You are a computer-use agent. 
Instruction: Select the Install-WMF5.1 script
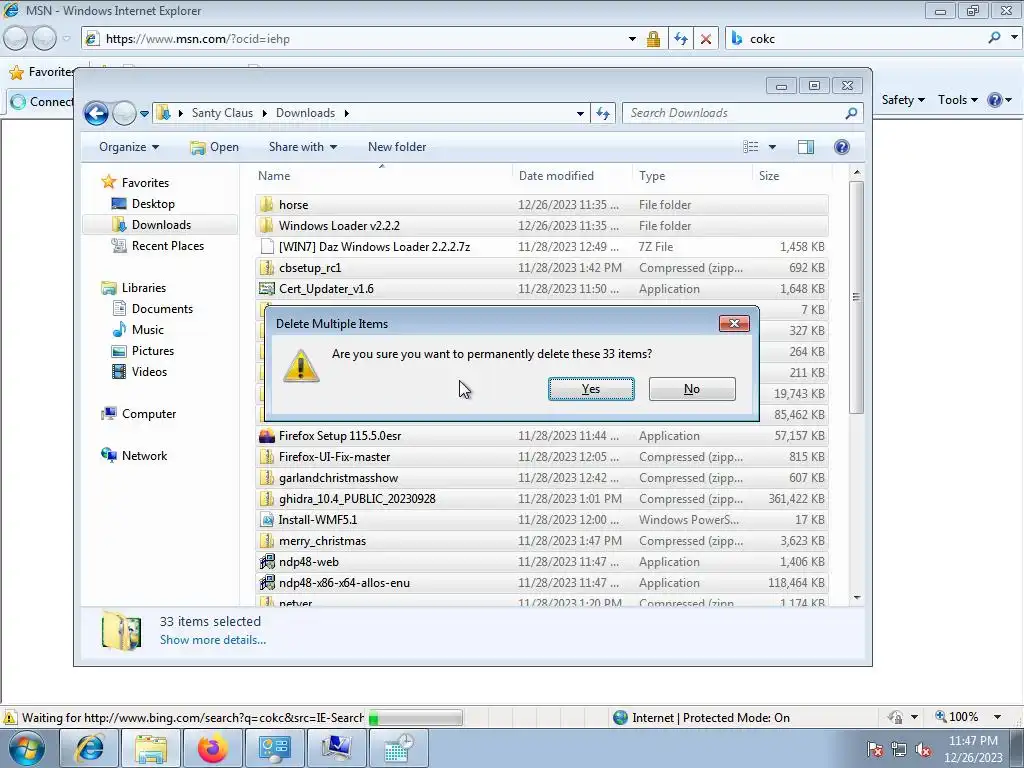542,520
